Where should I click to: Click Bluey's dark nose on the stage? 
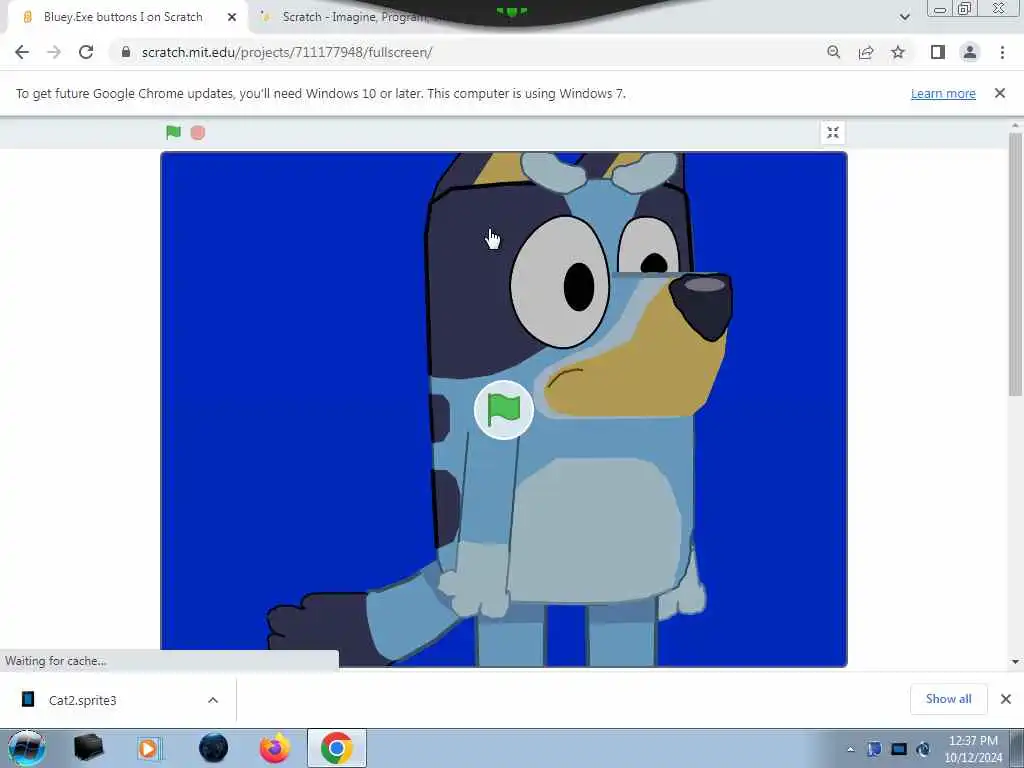[x=701, y=305]
